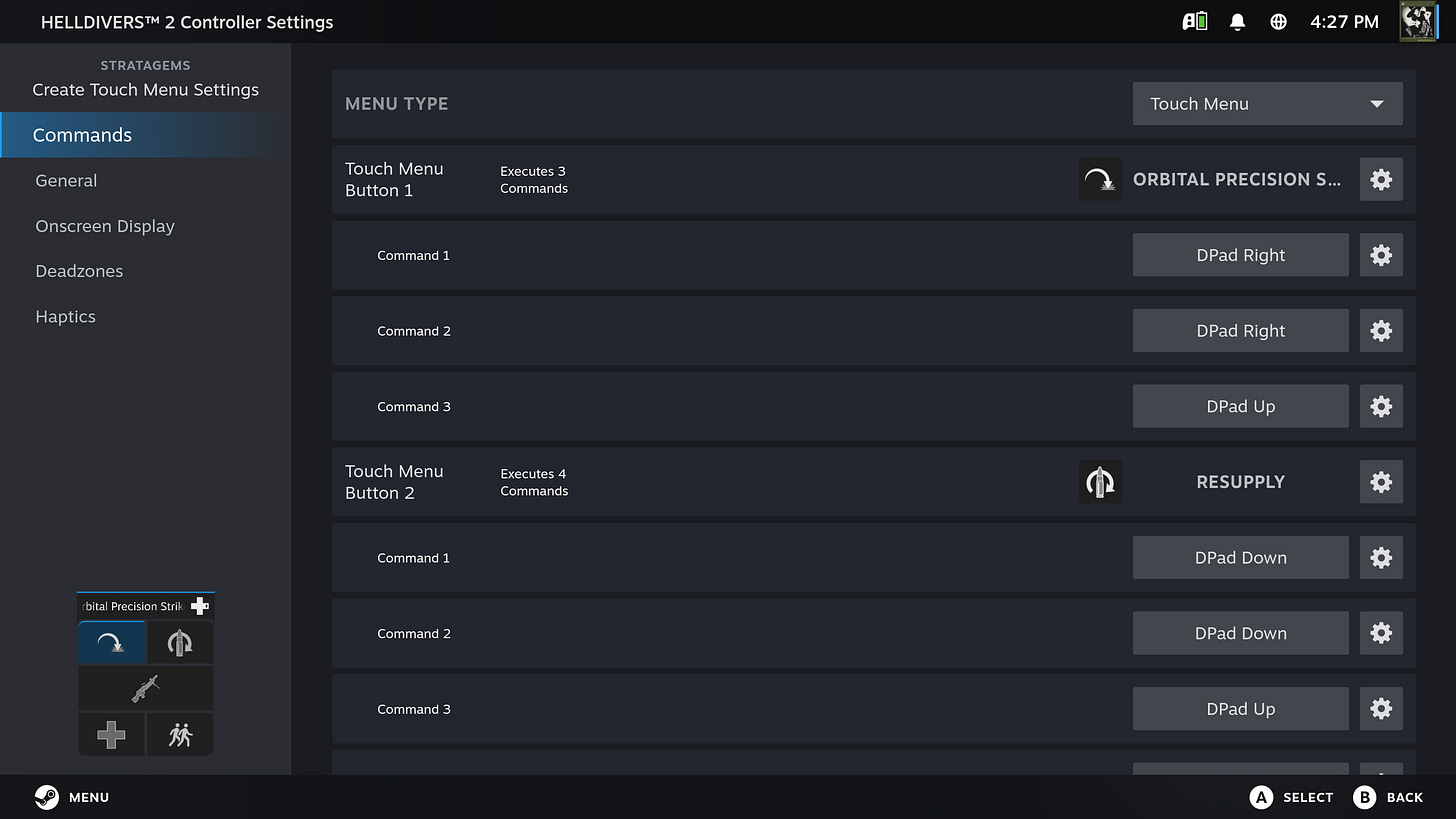This screenshot has width=1456, height=819.
Task: Select the orbital strike tile in touch menu preview
Action: coord(112,642)
